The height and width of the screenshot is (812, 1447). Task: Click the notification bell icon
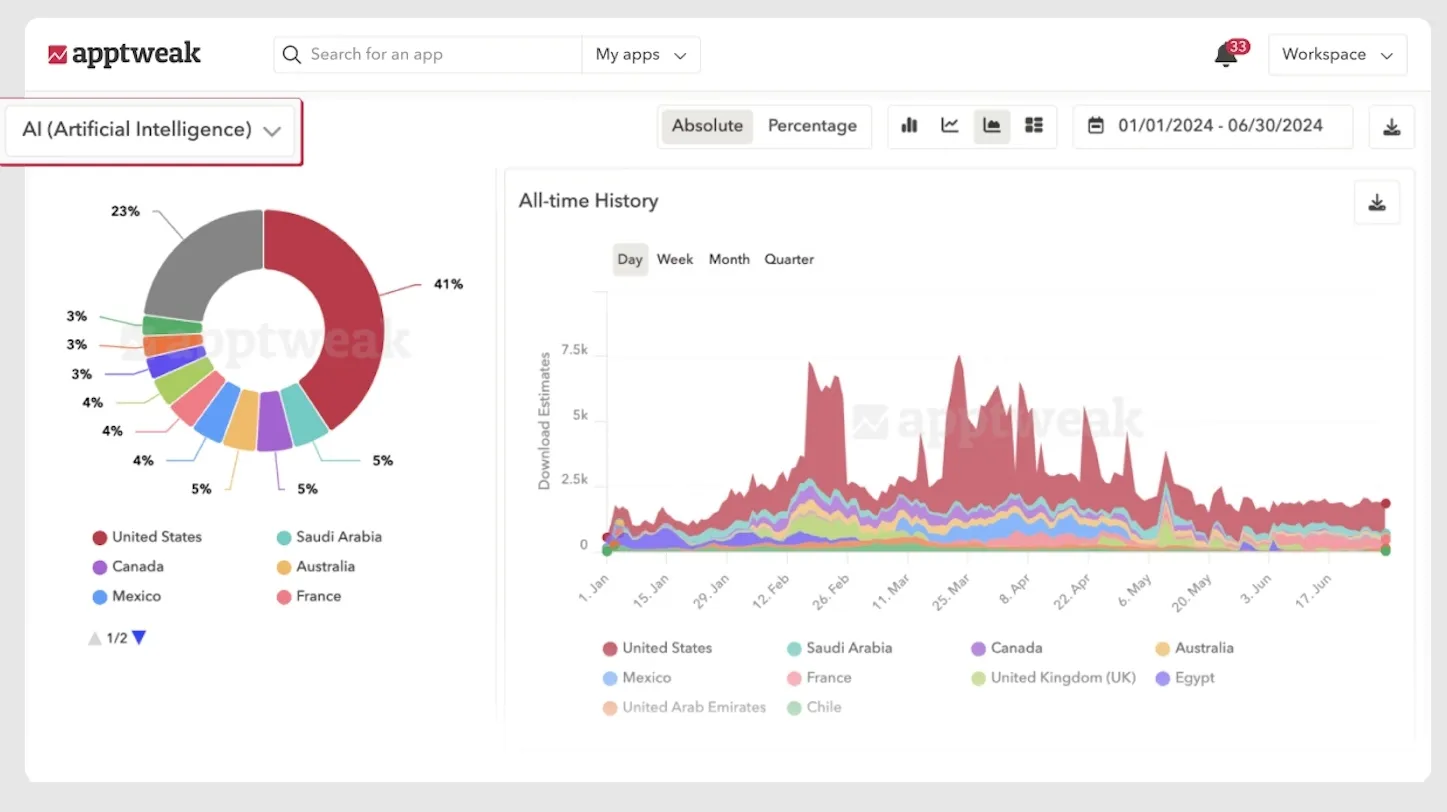(x=1226, y=55)
